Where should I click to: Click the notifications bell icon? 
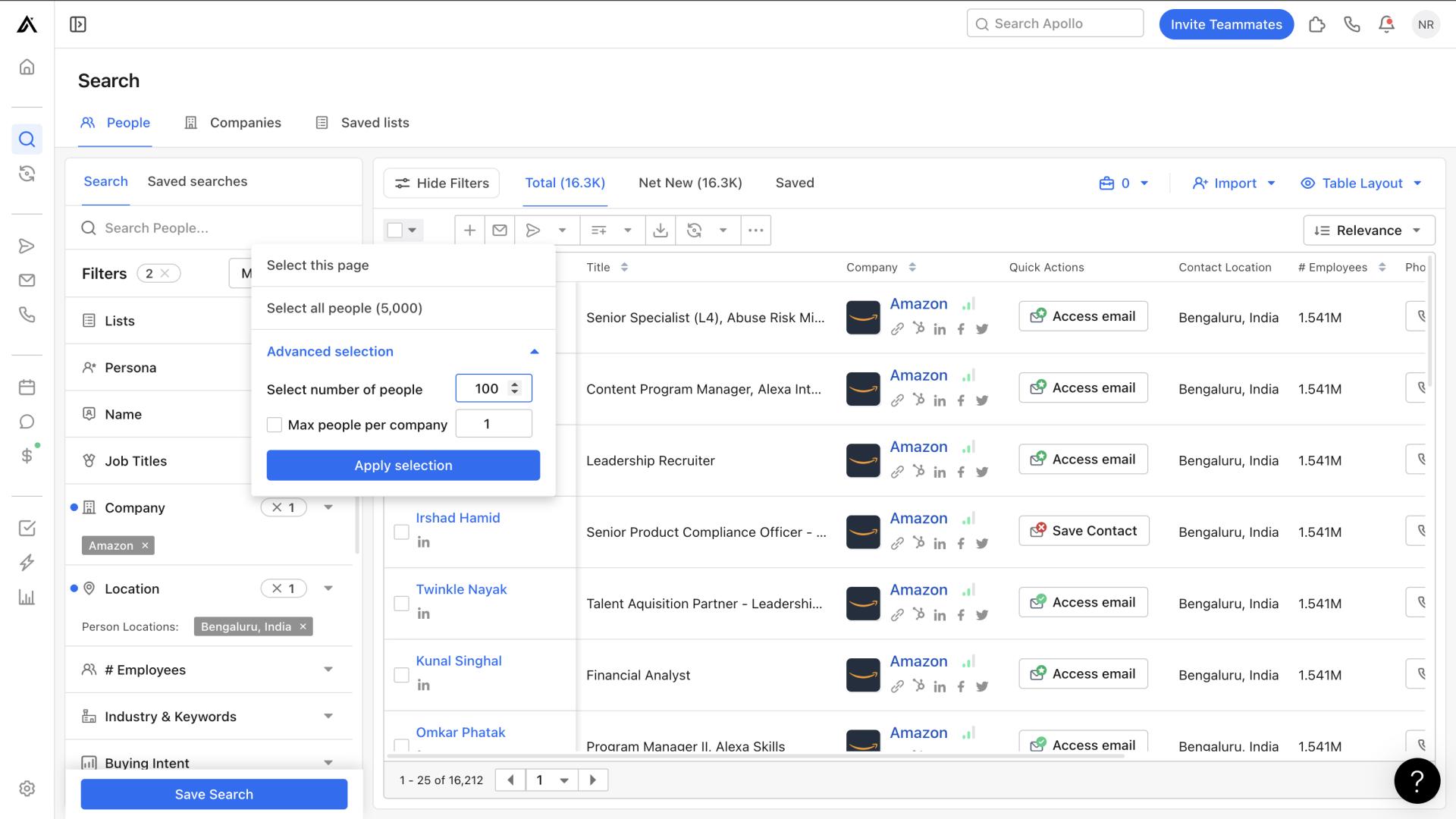(x=1386, y=24)
